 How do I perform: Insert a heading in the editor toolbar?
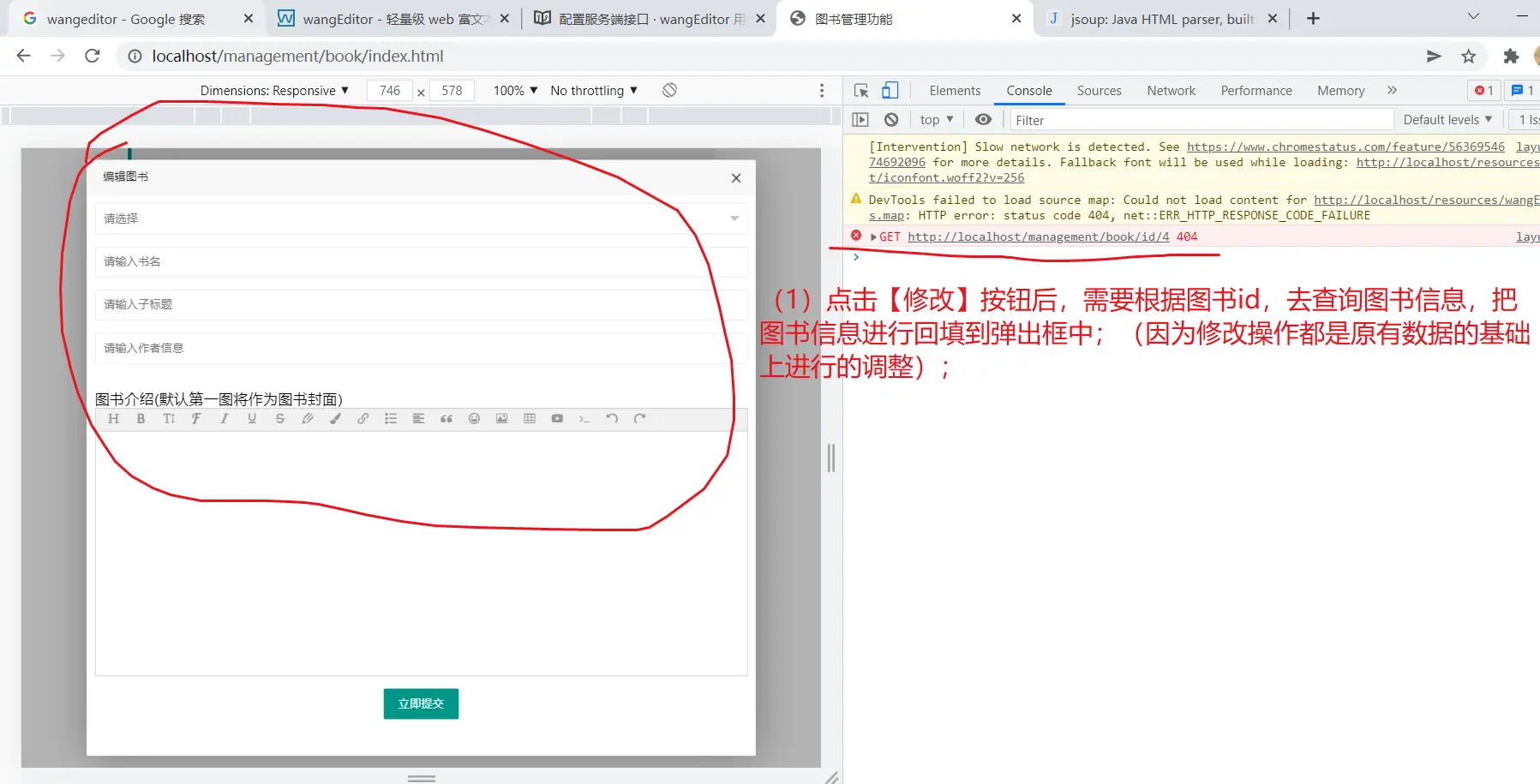(113, 419)
